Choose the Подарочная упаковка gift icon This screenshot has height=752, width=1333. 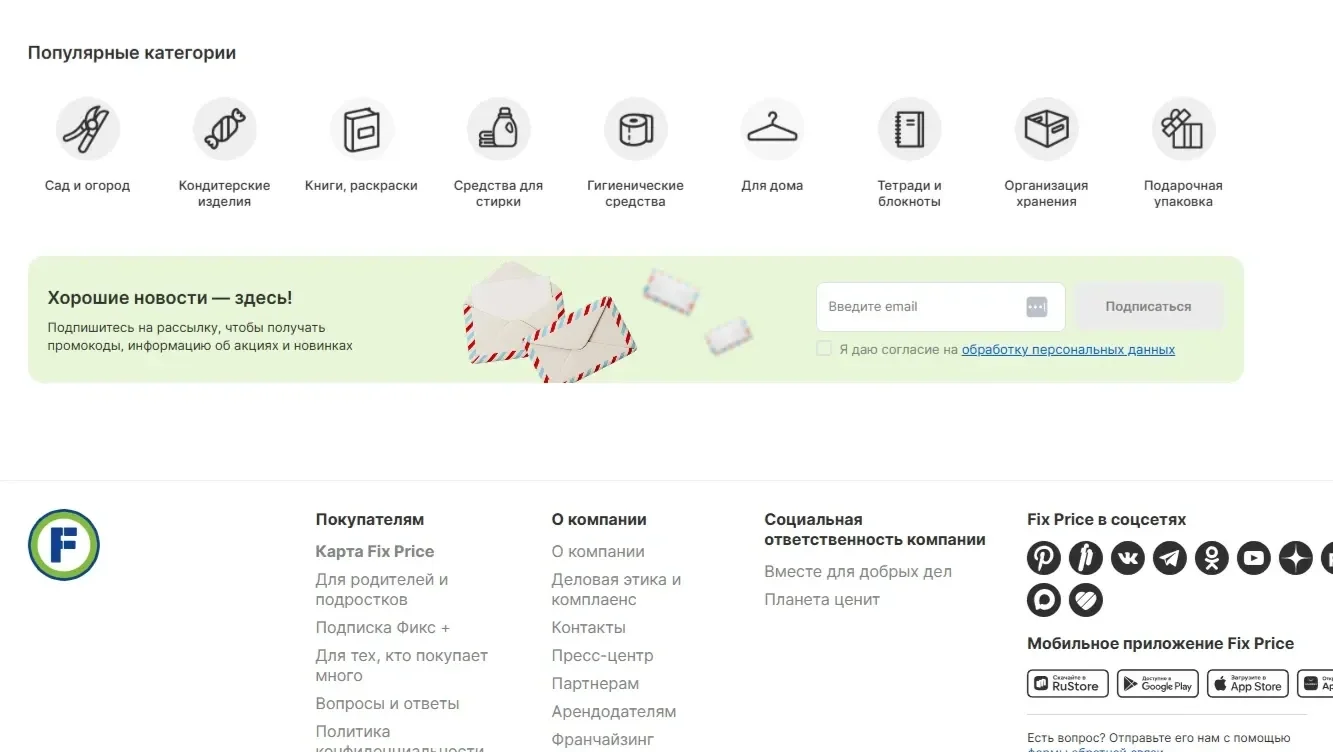coord(1184,129)
